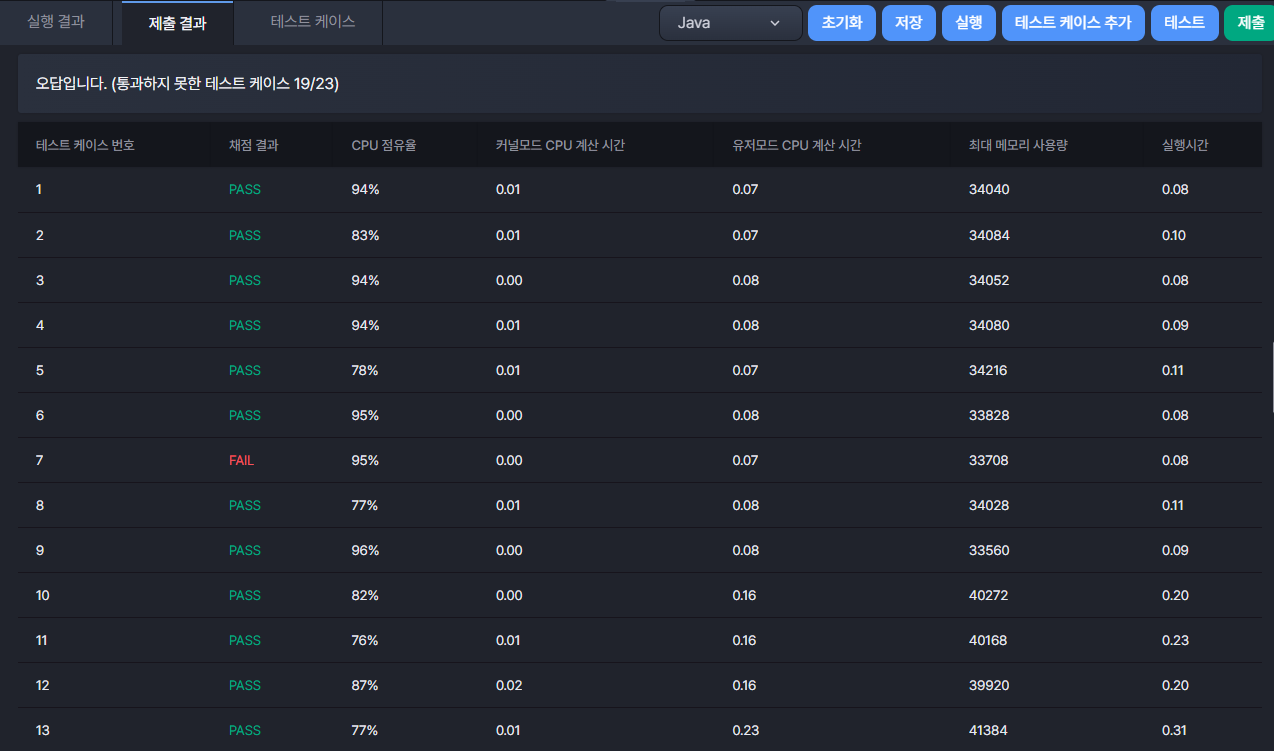The width and height of the screenshot is (1274, 751).
Task: Click the memory value 34216
Action: pos(988,370)
